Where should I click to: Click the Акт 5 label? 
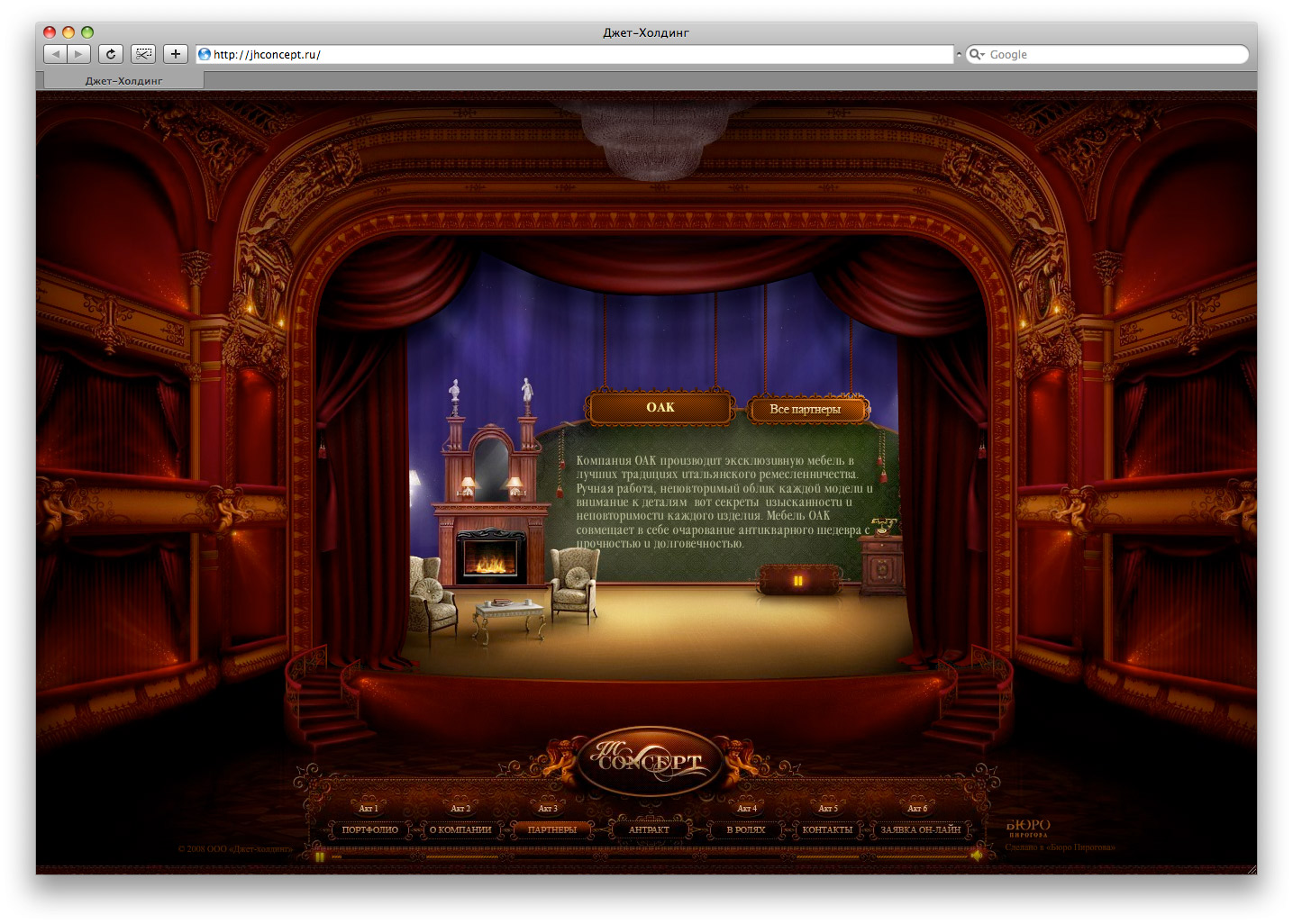(x=828, y=809)
